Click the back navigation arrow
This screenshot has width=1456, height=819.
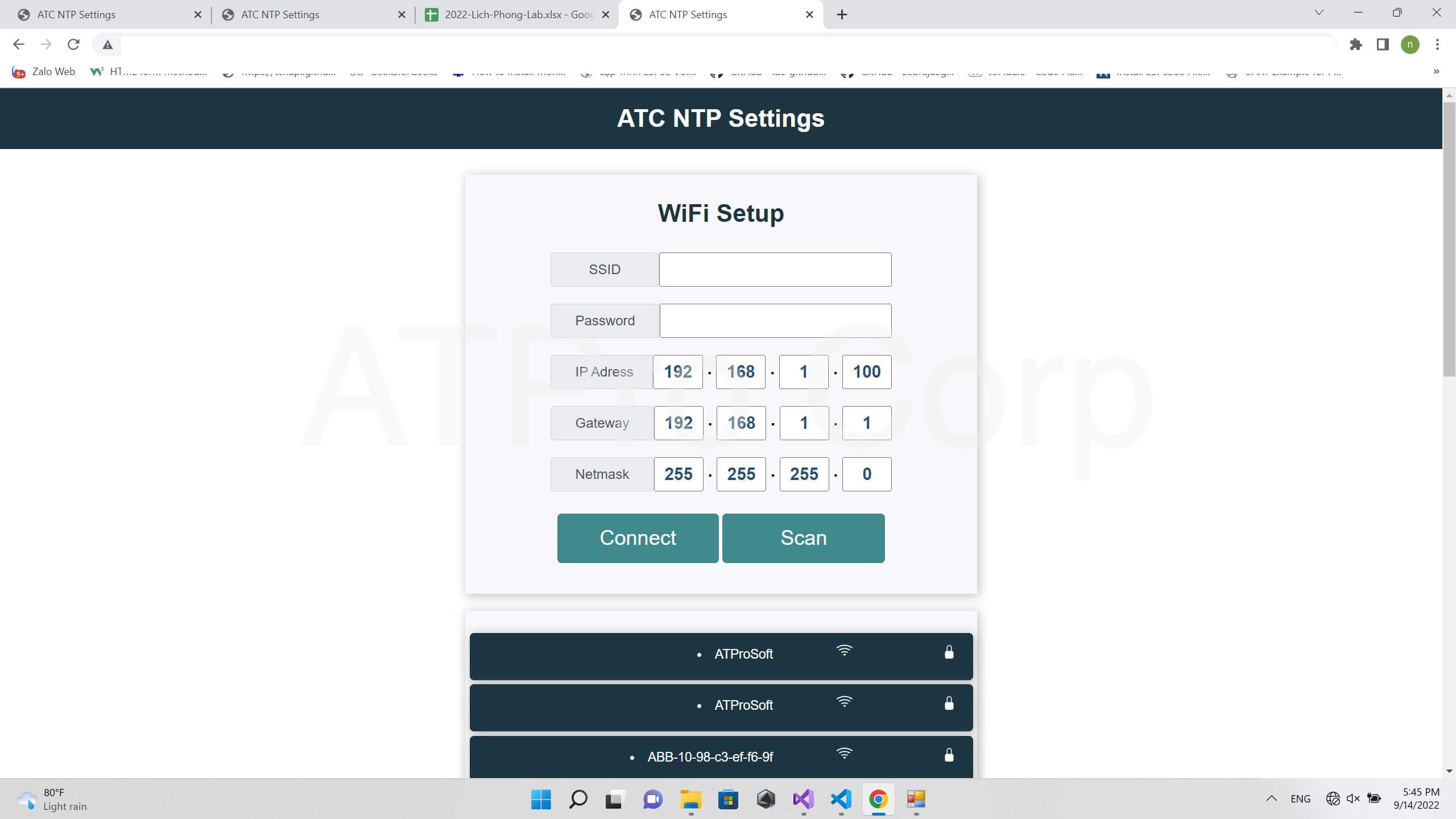(x=19, y=44)
